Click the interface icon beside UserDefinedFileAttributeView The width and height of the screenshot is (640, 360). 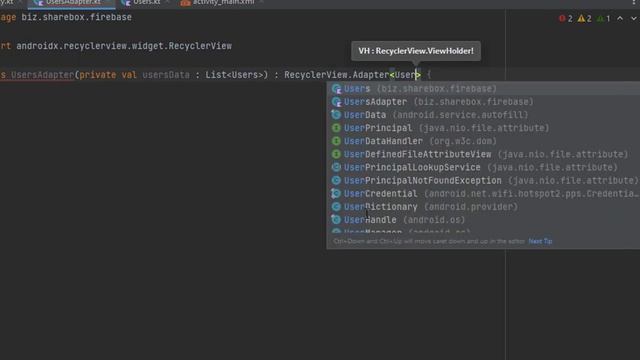[x=336, y=154]
